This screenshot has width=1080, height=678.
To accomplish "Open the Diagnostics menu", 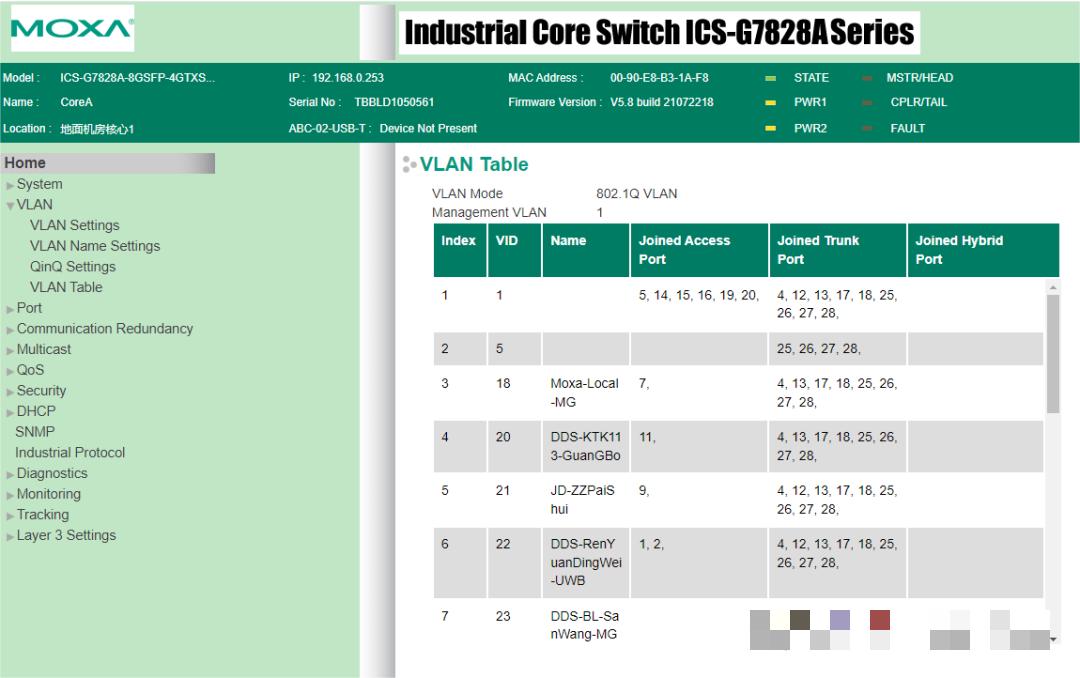I will (x=52, y=473).
